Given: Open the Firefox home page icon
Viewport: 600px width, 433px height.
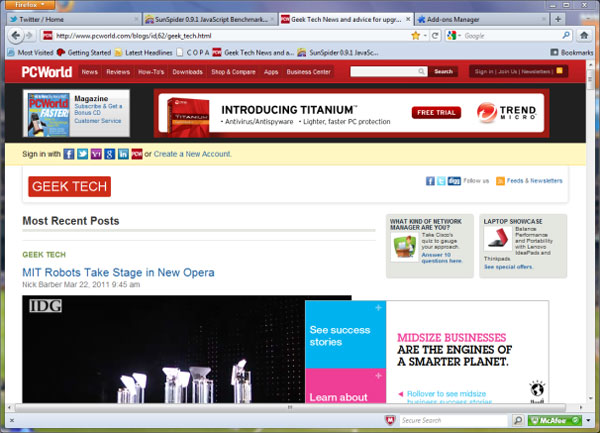Looking at the screenshot, I should [584, 36].
